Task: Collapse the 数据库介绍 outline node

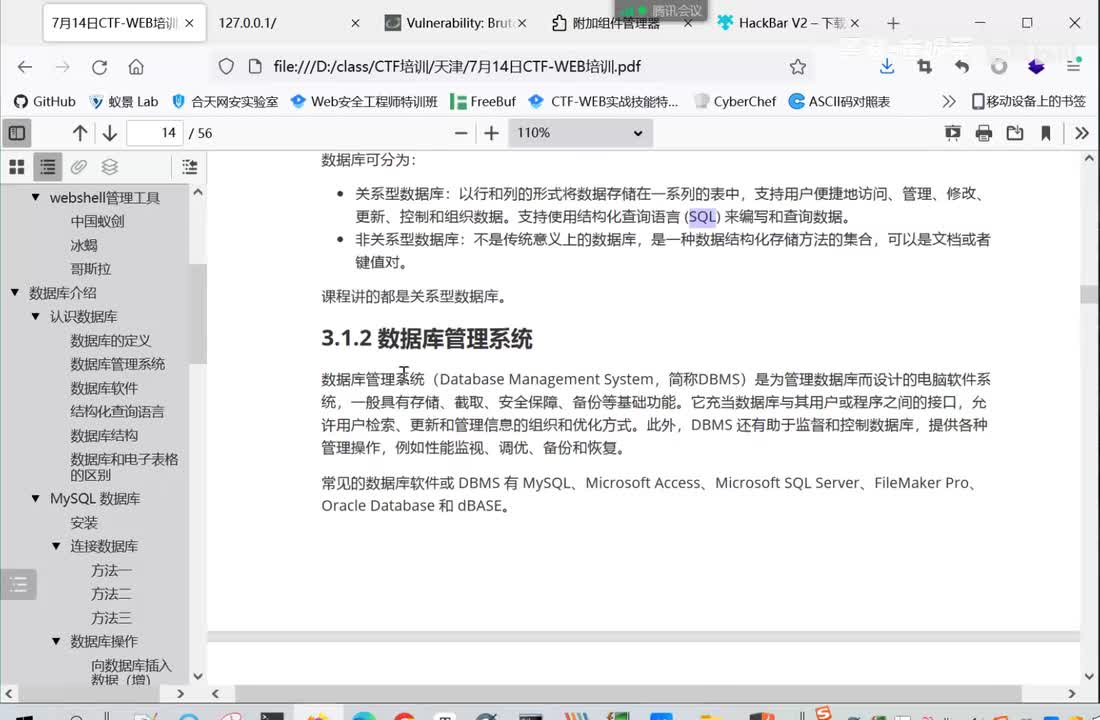Action: point(15,292)
